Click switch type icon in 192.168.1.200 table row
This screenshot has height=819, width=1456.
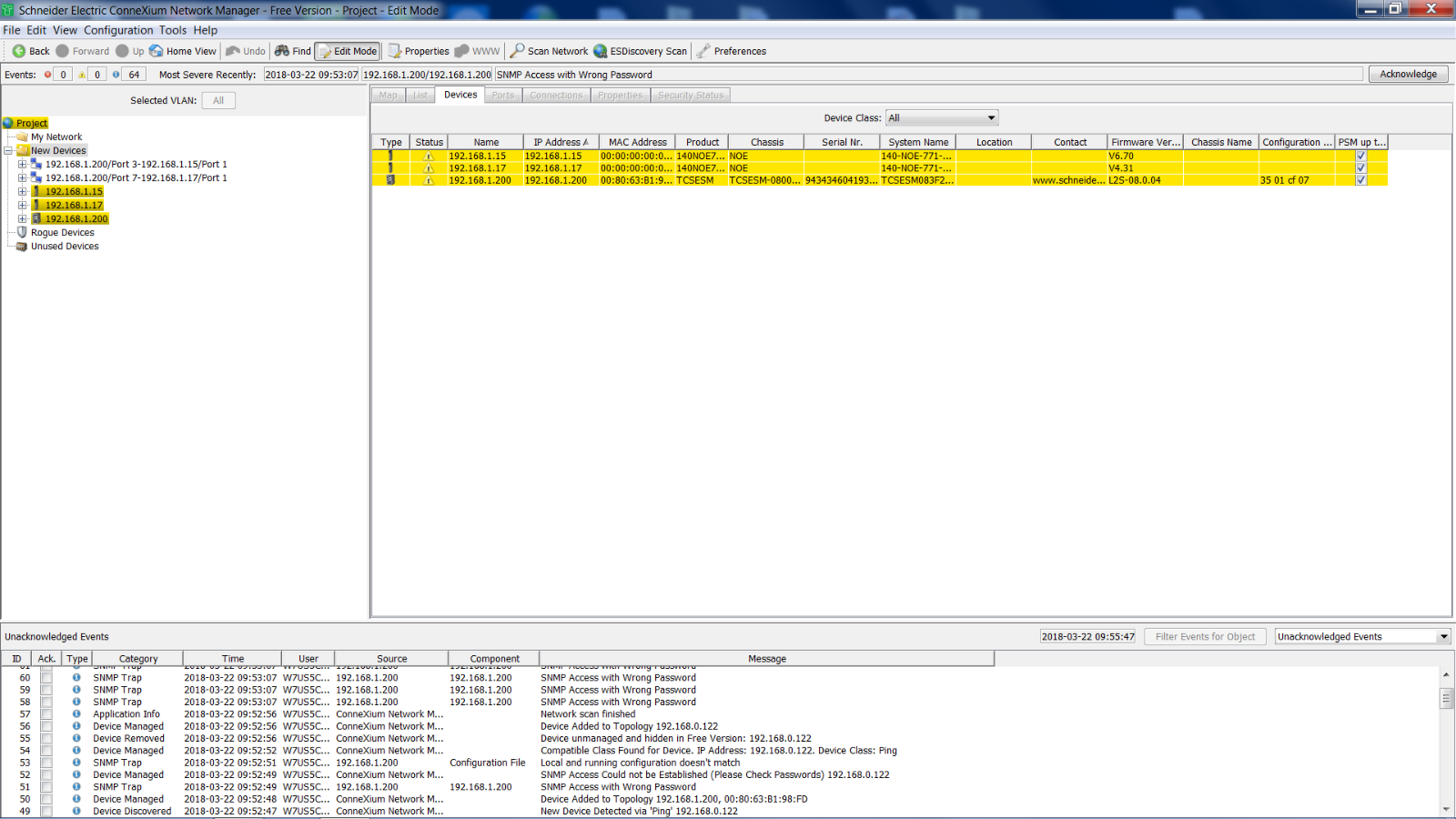coord(390,180)
